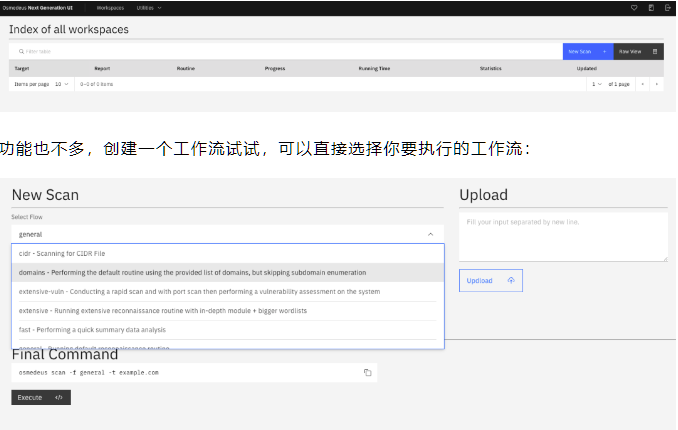Screen dimensions: 678x430
Task: Expand the items per page selector
Action: [62, 84]
